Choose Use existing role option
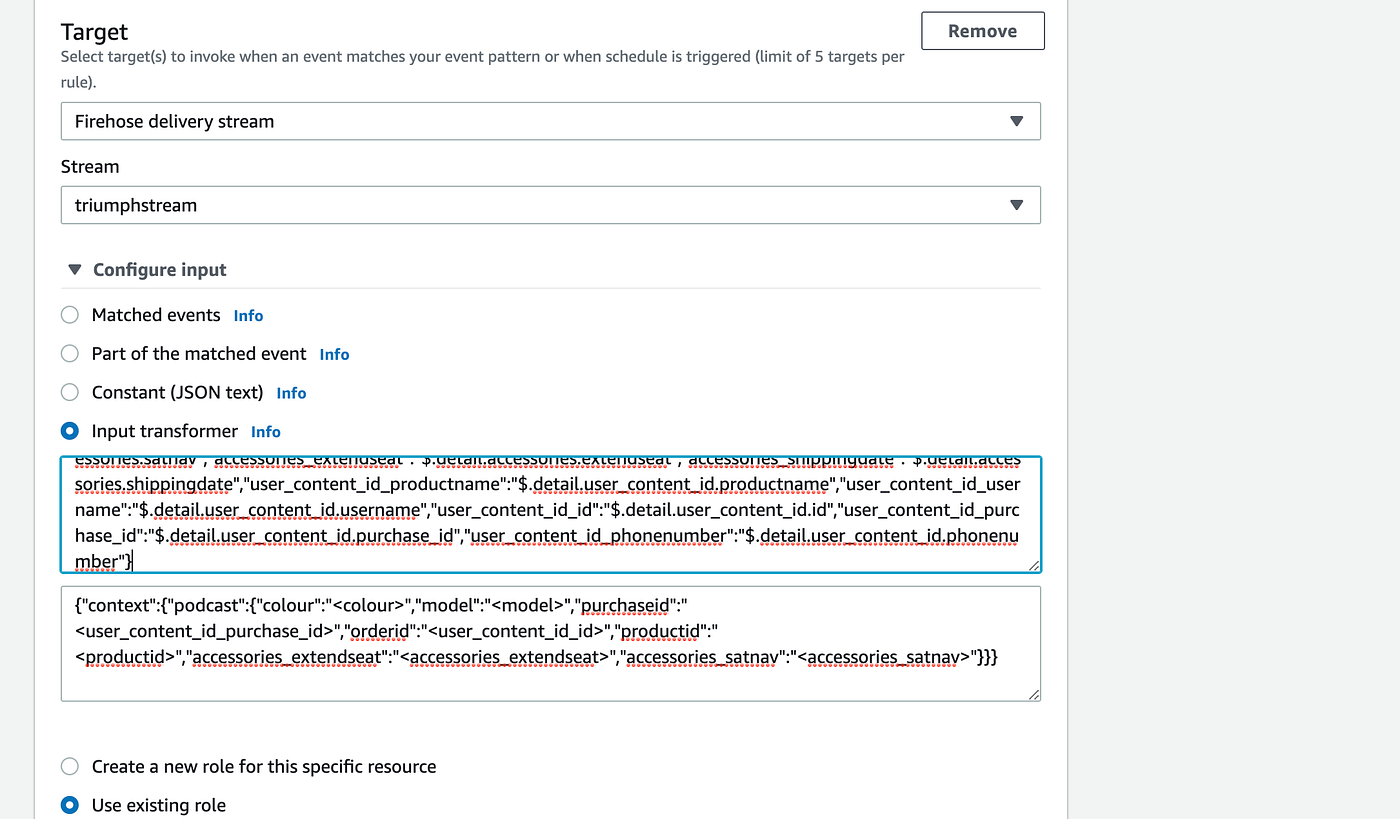The height and width of the screenshot is (819, 1400). pos(69,805)
